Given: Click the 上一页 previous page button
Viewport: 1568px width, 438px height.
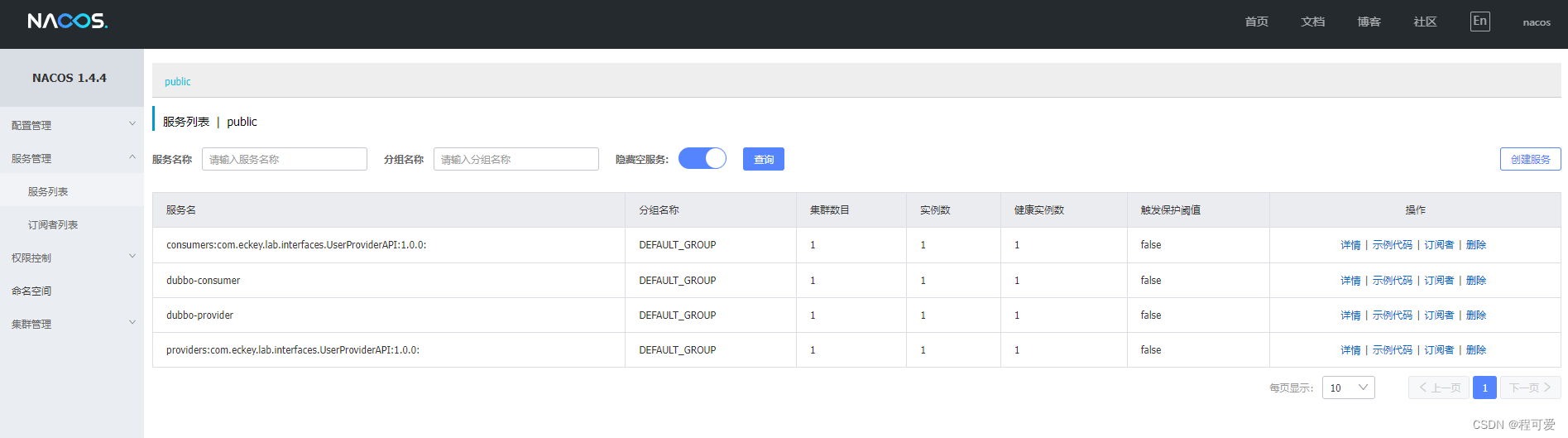Looking at the screenshot, I should tap(1439, 387).
